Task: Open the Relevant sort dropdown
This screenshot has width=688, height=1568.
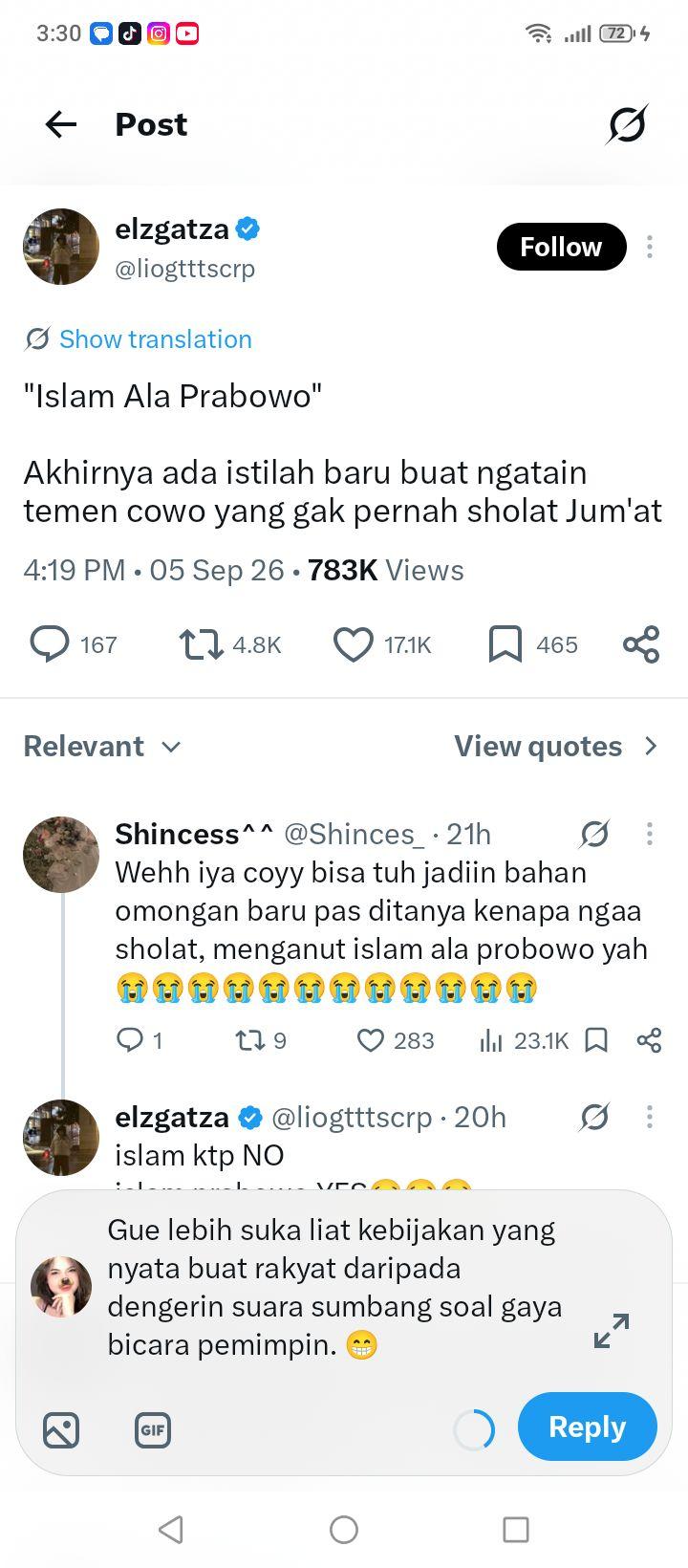Action: 102,746
